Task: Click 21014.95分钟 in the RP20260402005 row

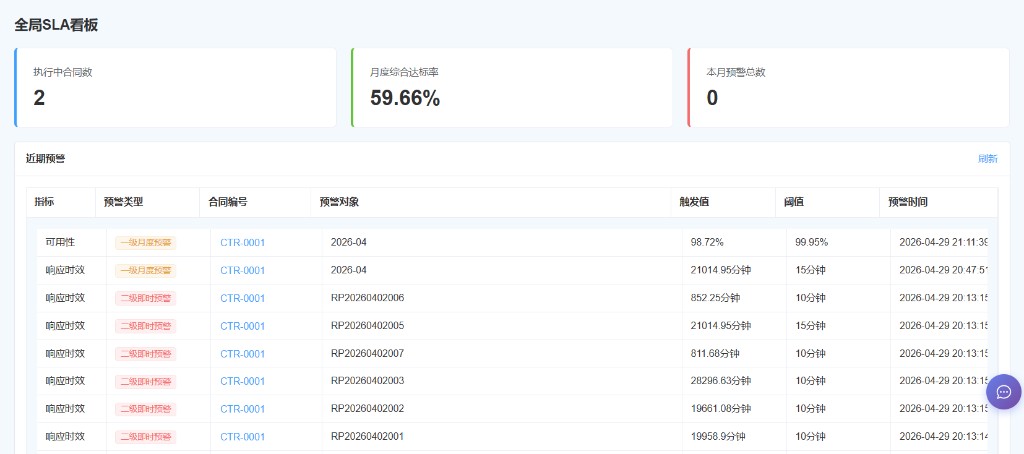Action: click(x=721, y=326)
